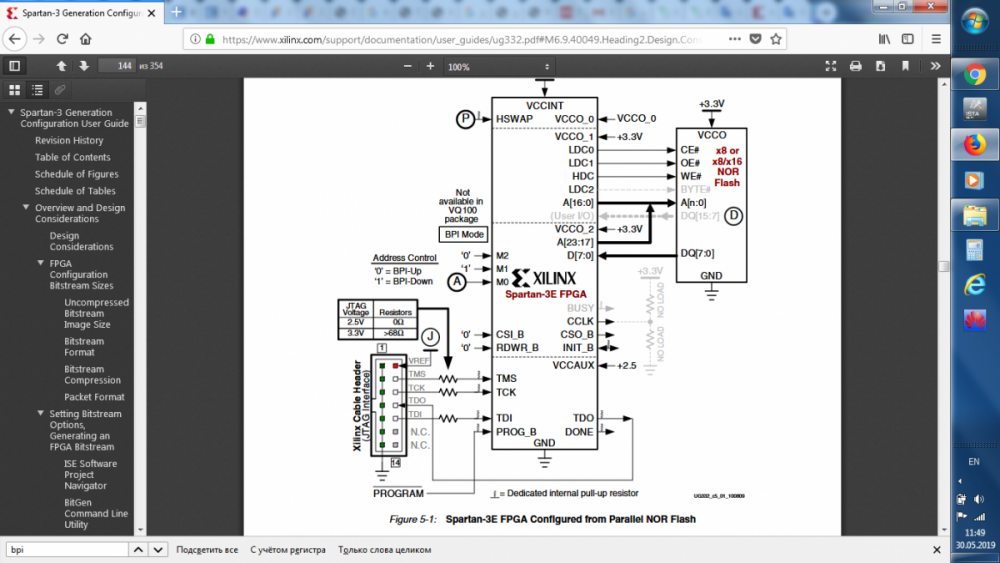Open Schedule of Figures outline entry
Image resolution: width=1000 pixels, height=563 pixels.
coord(77,174)
